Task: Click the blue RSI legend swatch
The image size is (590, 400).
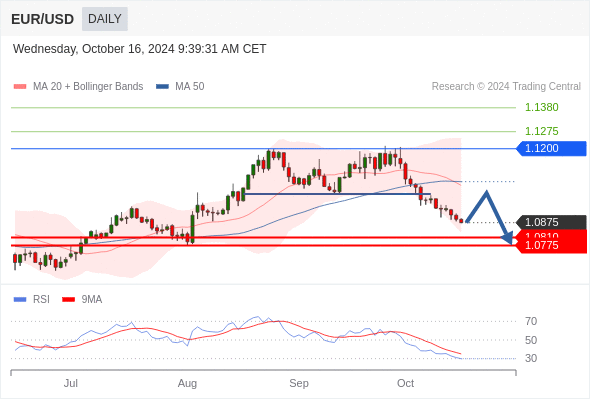Action: point(20,300)
